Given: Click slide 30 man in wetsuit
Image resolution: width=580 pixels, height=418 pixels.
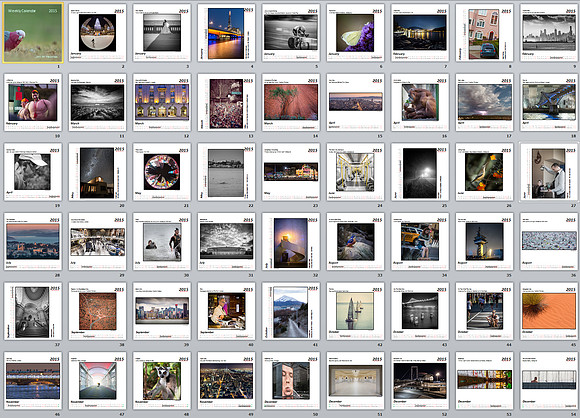Looking at the screenshot, I should [162, 242].
